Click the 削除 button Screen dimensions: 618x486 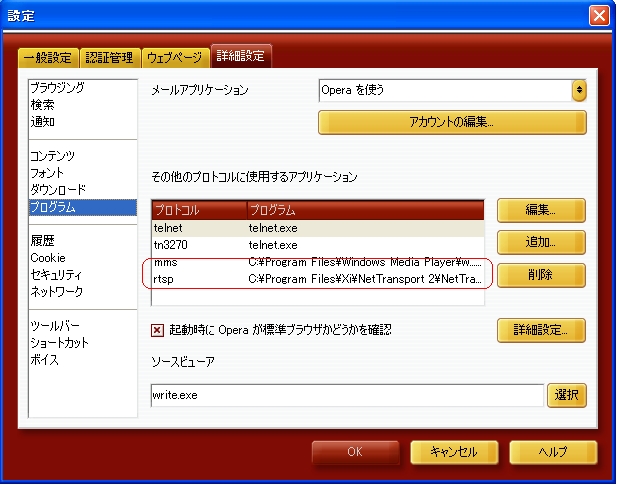point(541,275)
